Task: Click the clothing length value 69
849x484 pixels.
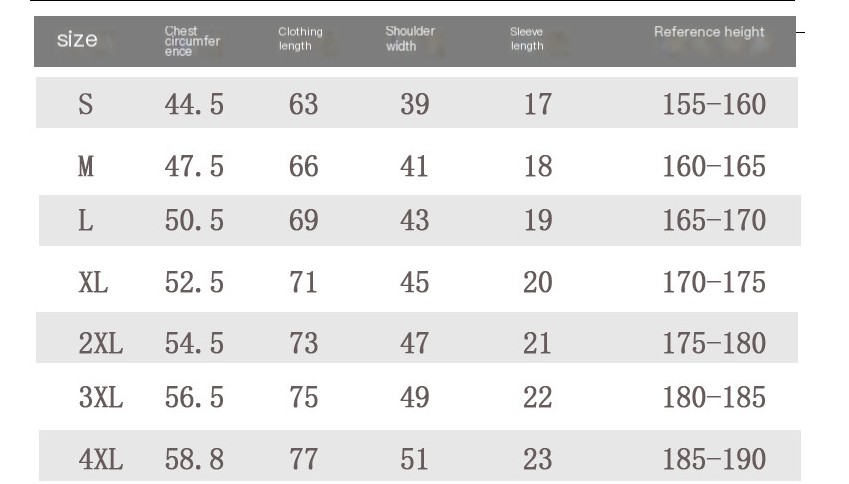Action: point(303,220)
